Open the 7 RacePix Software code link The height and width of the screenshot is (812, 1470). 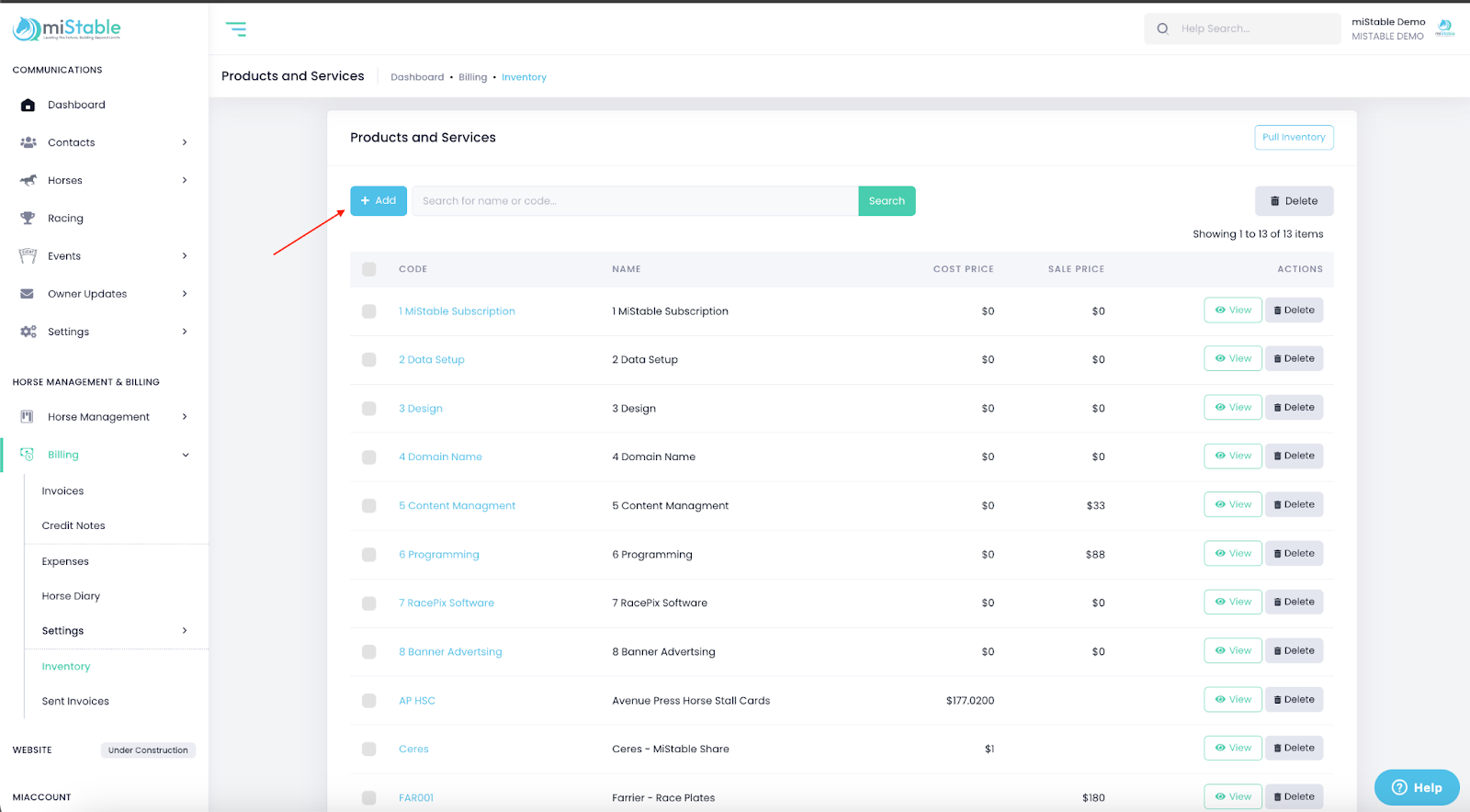tap(447, 603)
